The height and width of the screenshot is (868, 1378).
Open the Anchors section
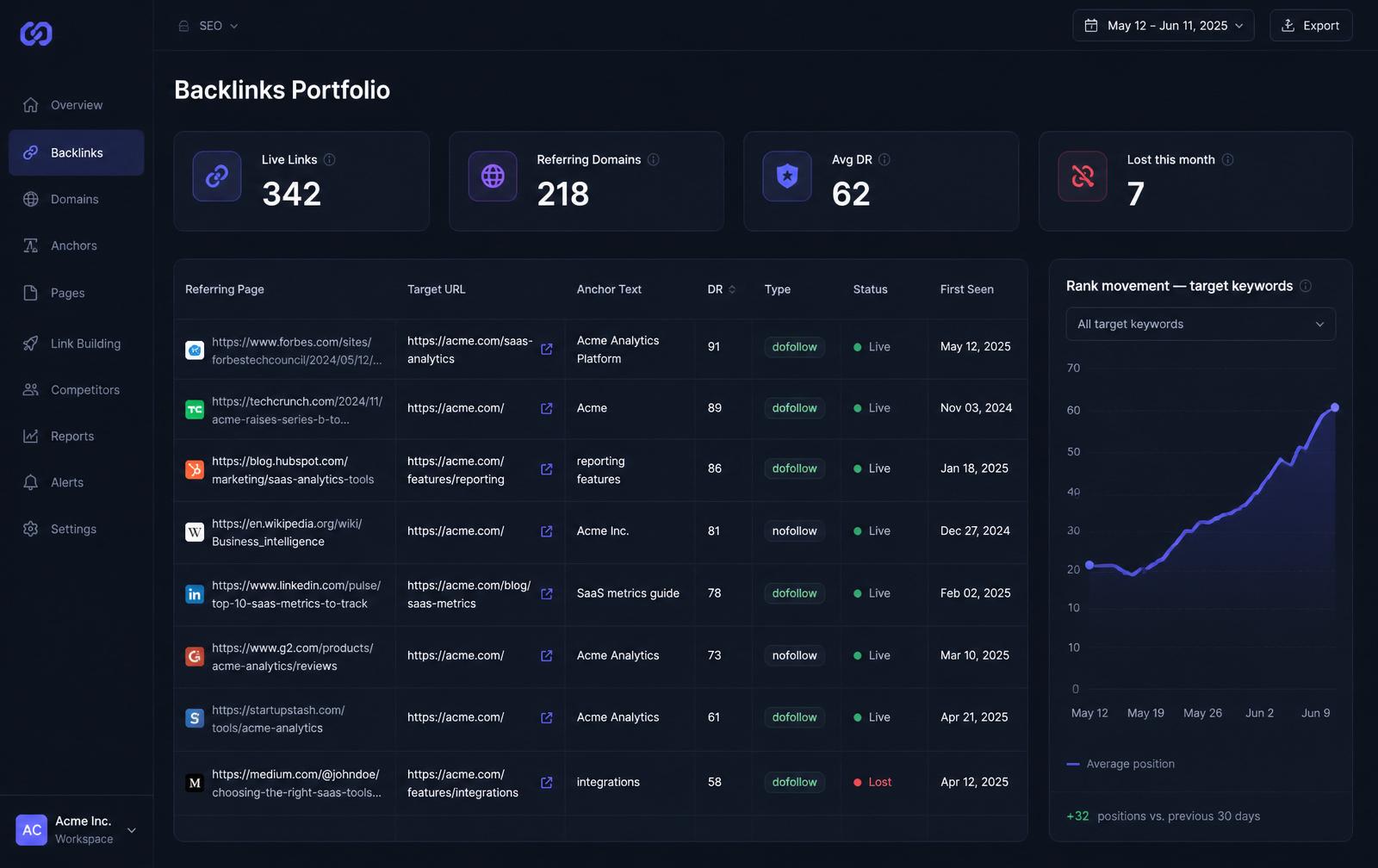[76, 245]
